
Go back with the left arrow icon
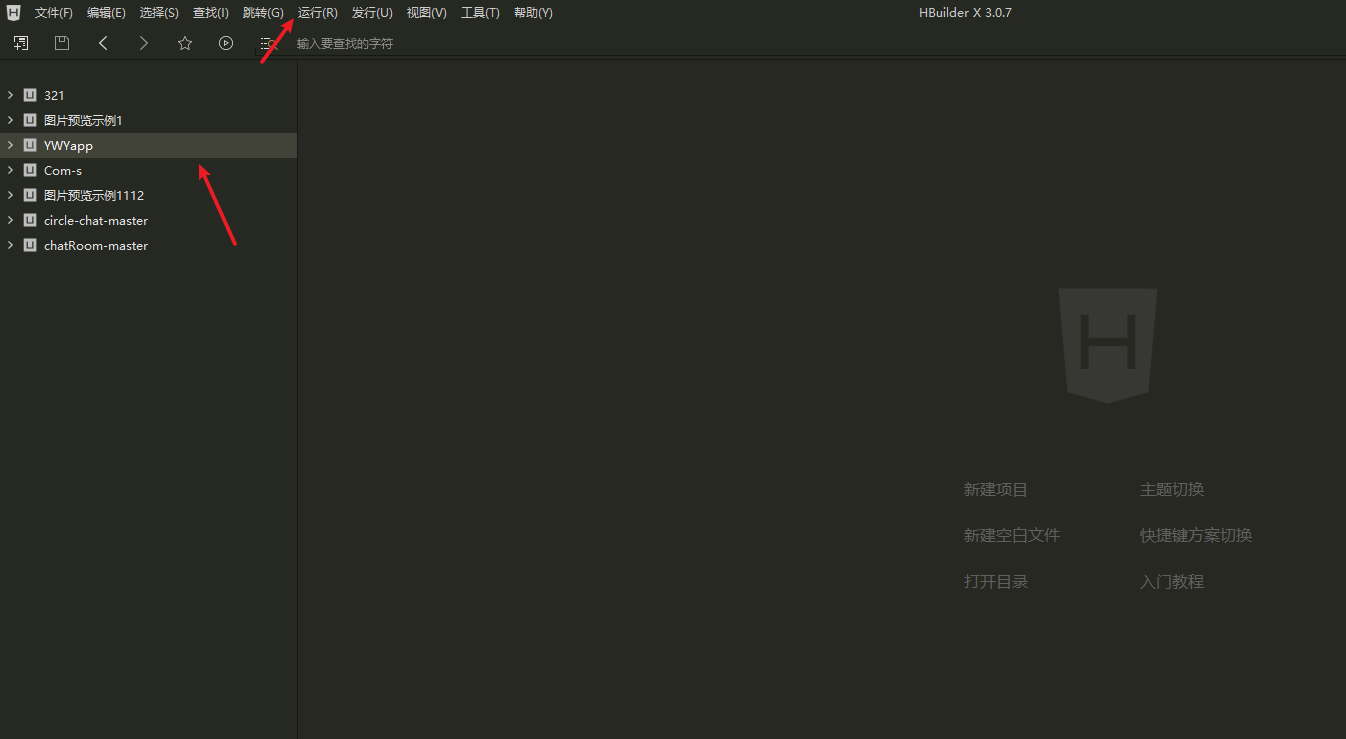pyautogui.click(x=103, y=43)
